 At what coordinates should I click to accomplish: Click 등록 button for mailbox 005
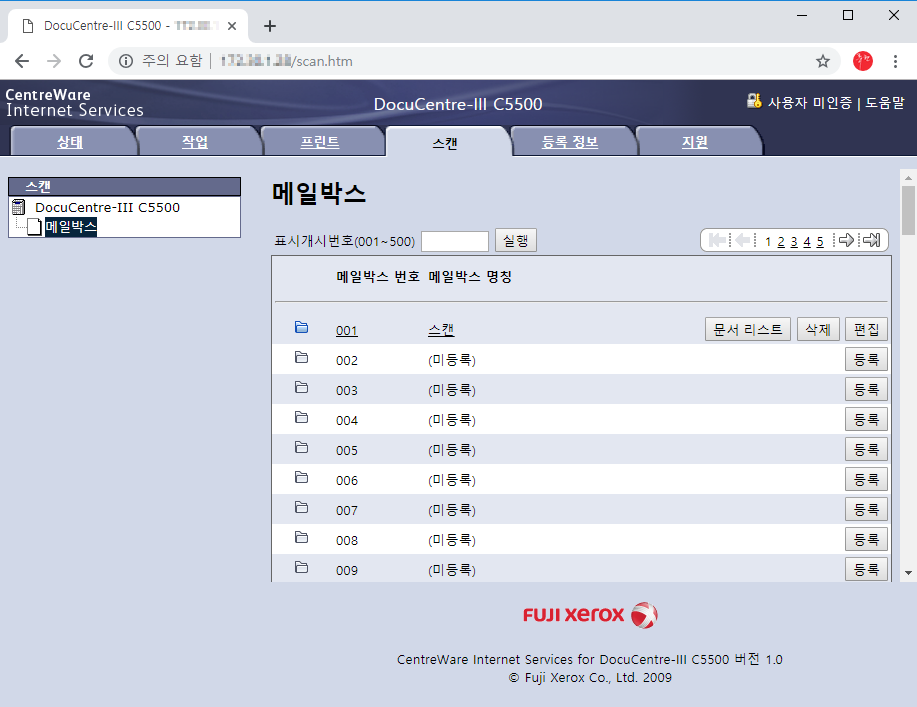tap(866, 449)
